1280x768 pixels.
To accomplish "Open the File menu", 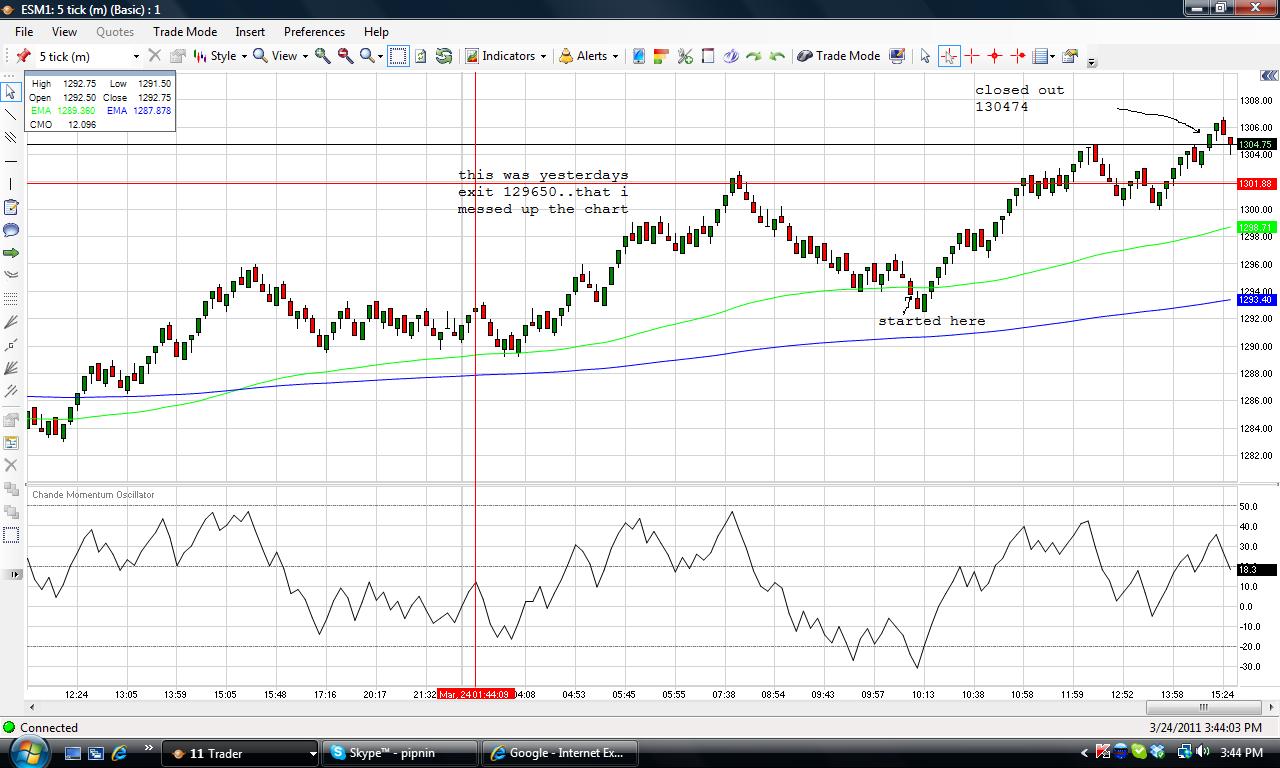I will (x=24, y=31).
